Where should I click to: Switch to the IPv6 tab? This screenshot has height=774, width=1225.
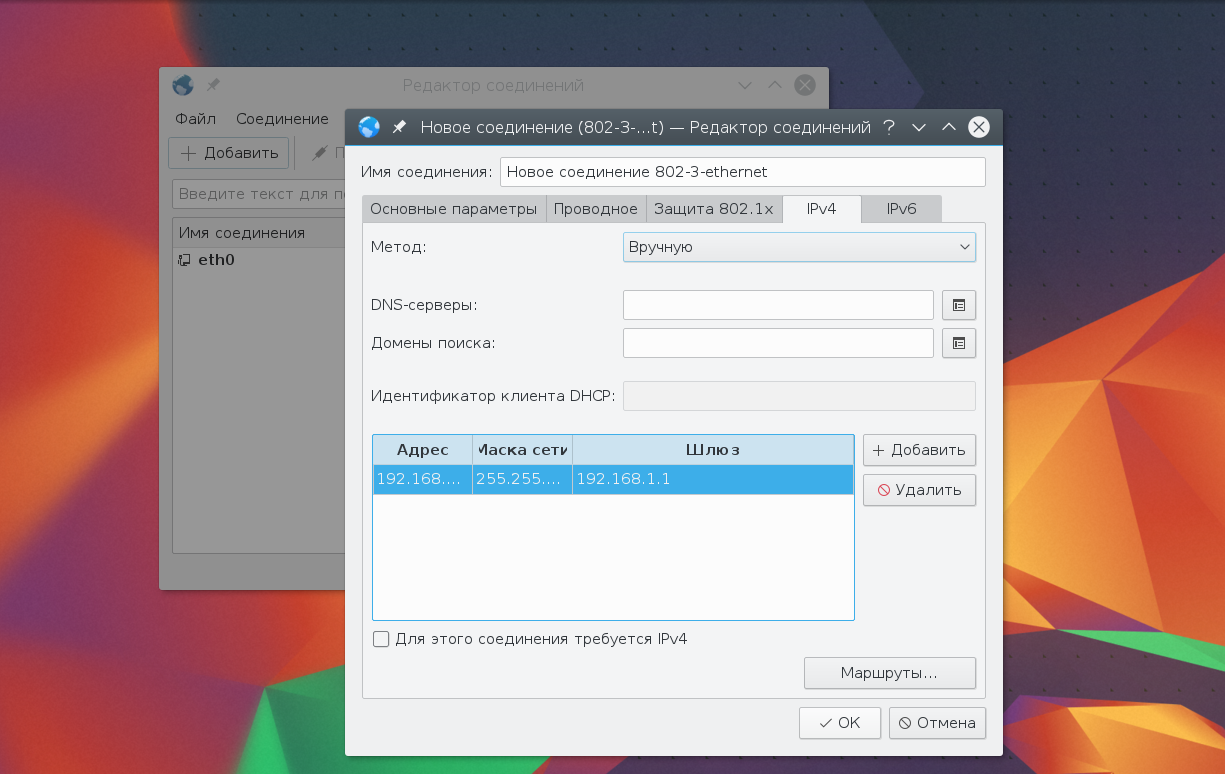point(901,209)
